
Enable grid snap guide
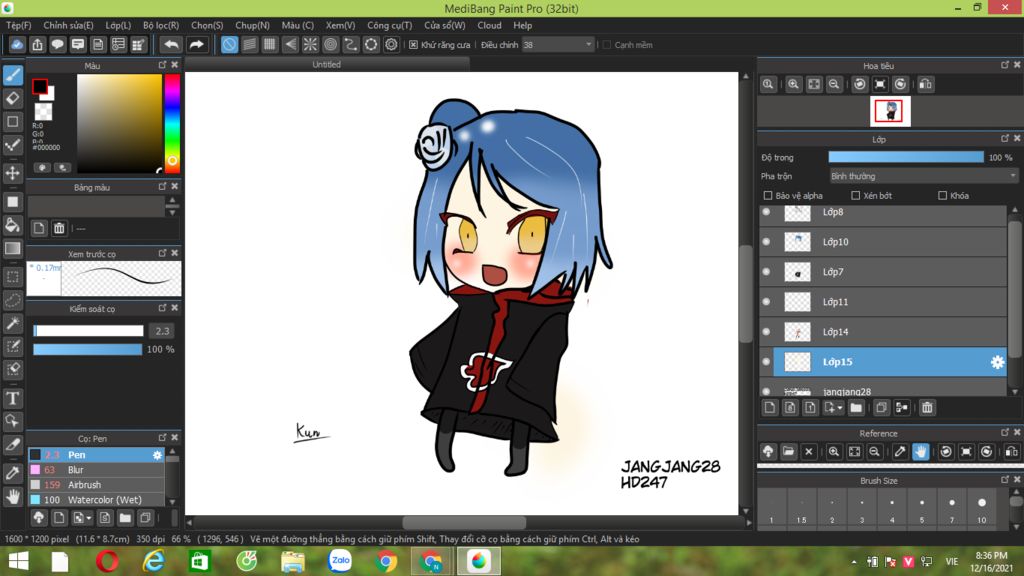click(x=270, y=44)
